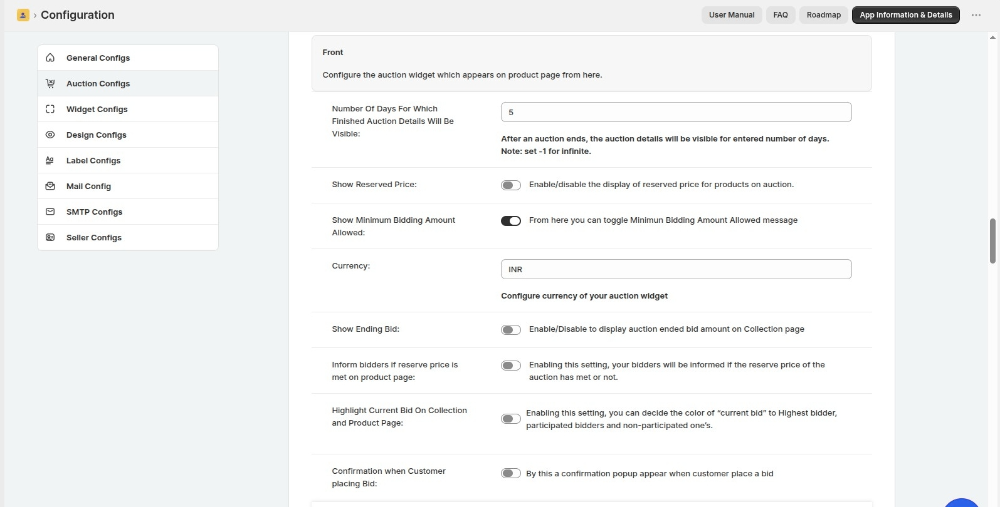Select Auction Configs in sidebar

click(128, 83)
